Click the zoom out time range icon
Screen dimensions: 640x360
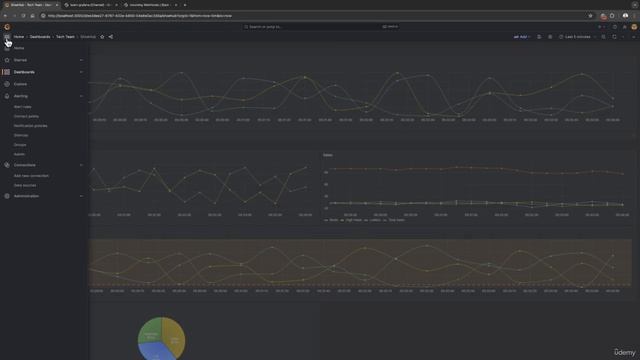tap(603, 37)
